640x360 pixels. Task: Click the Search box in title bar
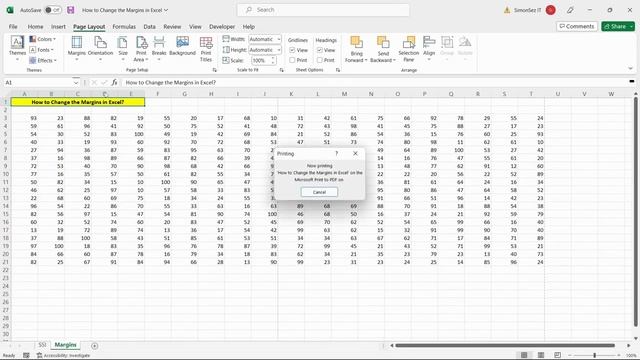coord(323,10)
